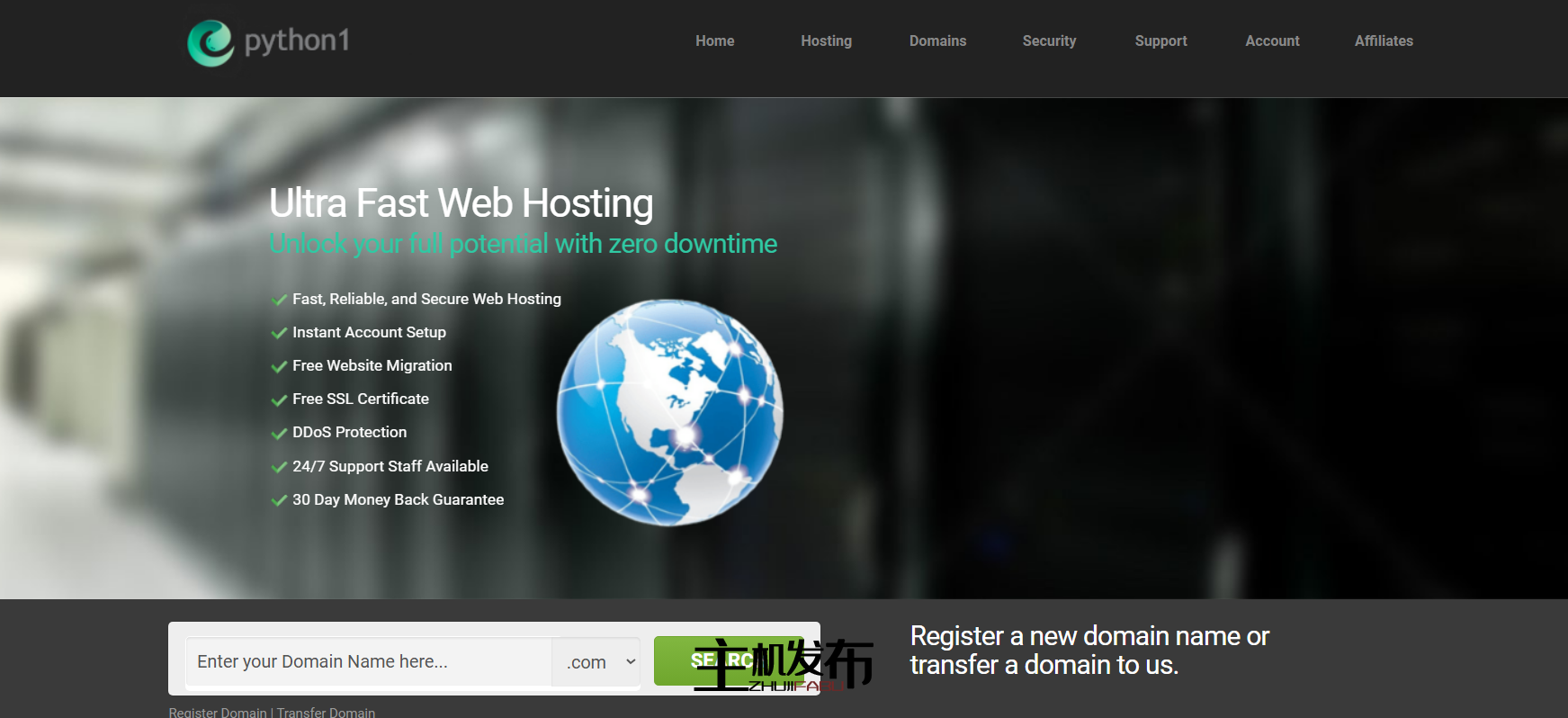Go to the Security menu item
The height and width of the screenshot is (718, 1568).
(x=1049, y=41)
